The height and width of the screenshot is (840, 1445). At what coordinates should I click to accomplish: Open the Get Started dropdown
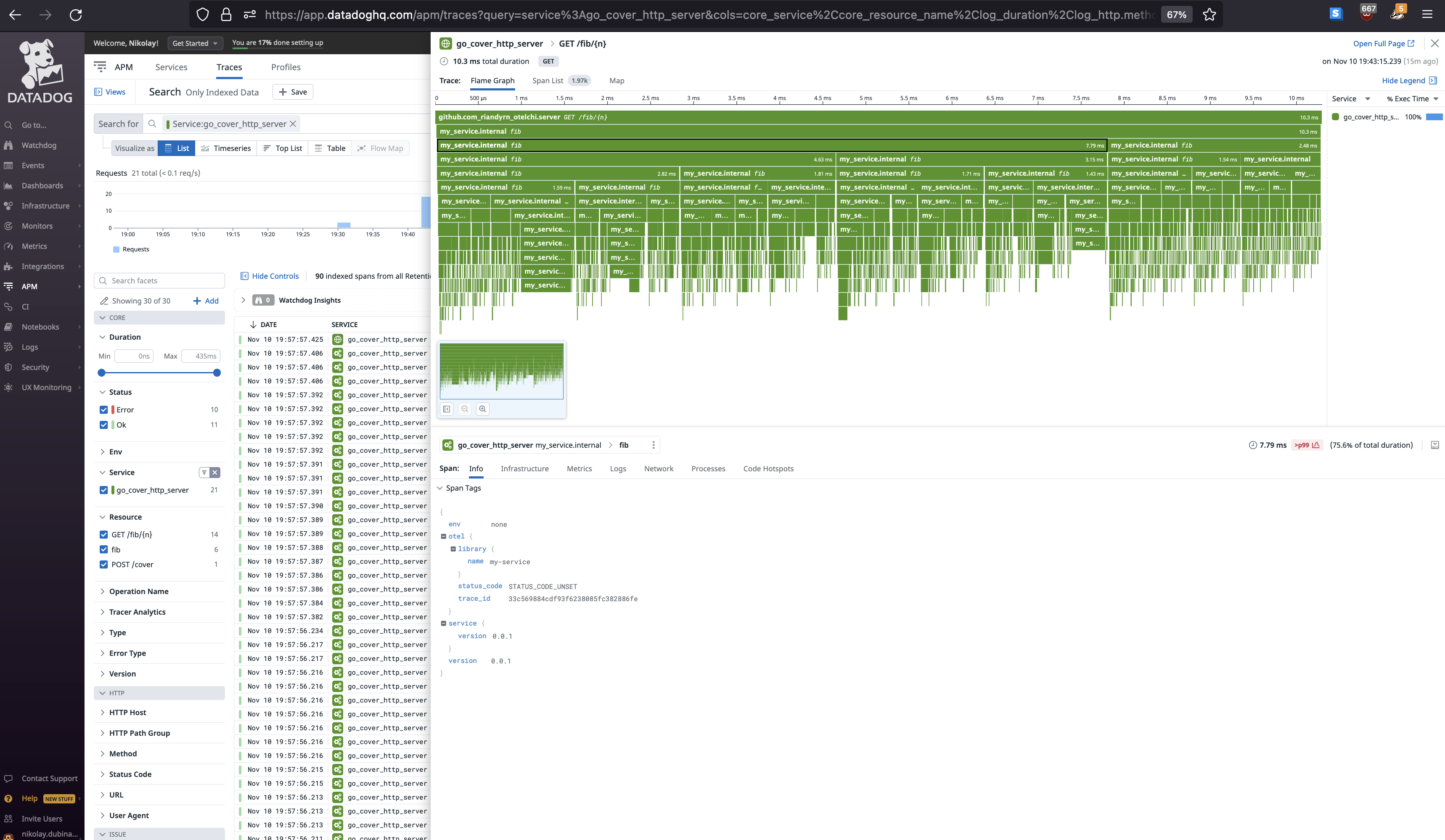coord(195,43)
